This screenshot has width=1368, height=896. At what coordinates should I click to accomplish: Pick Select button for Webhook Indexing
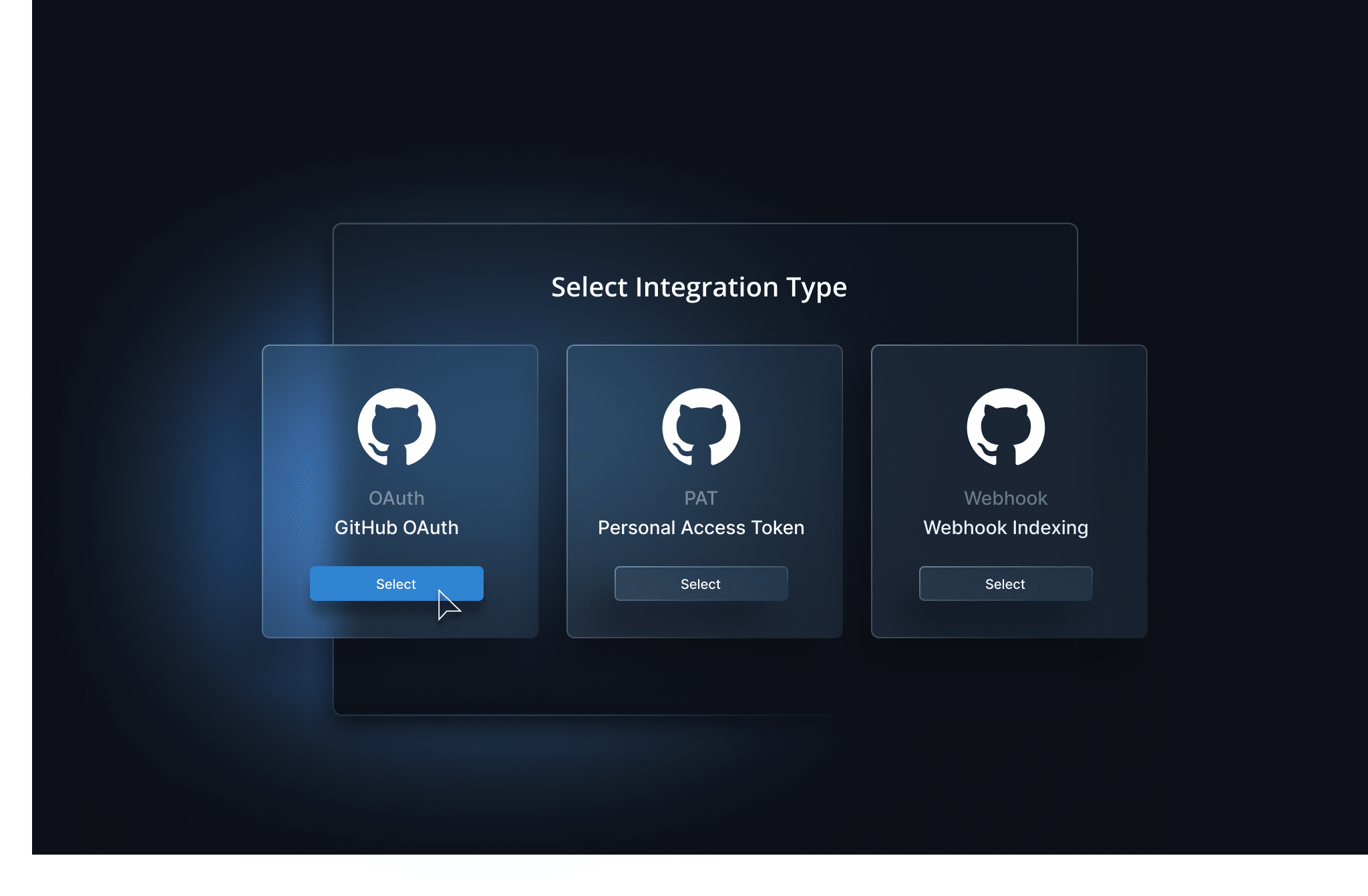point(1005,584)
